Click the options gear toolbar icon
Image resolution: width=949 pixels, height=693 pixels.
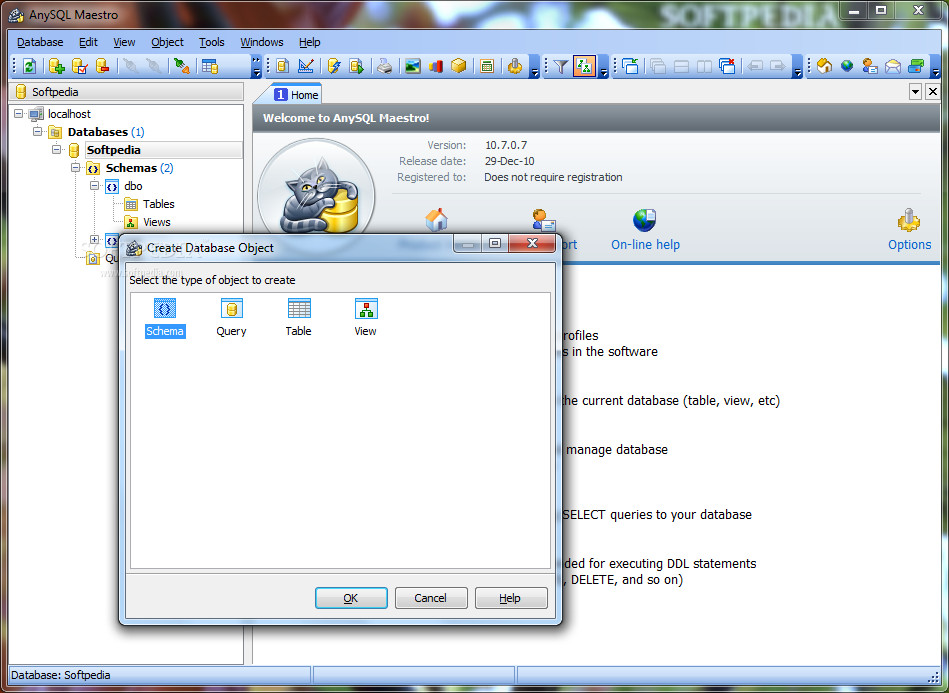pyautogui.click(x=514, y=66)
